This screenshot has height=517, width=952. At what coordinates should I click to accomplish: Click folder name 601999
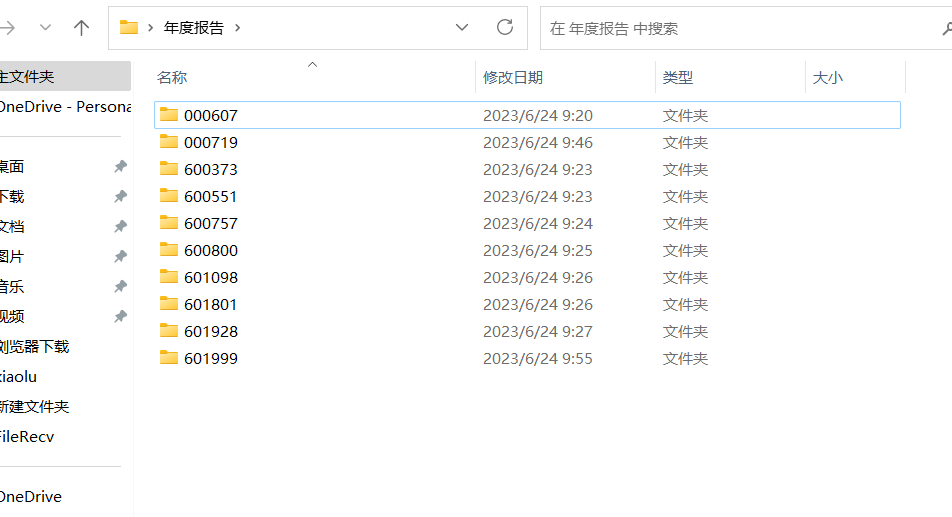(x=211, y=359)
